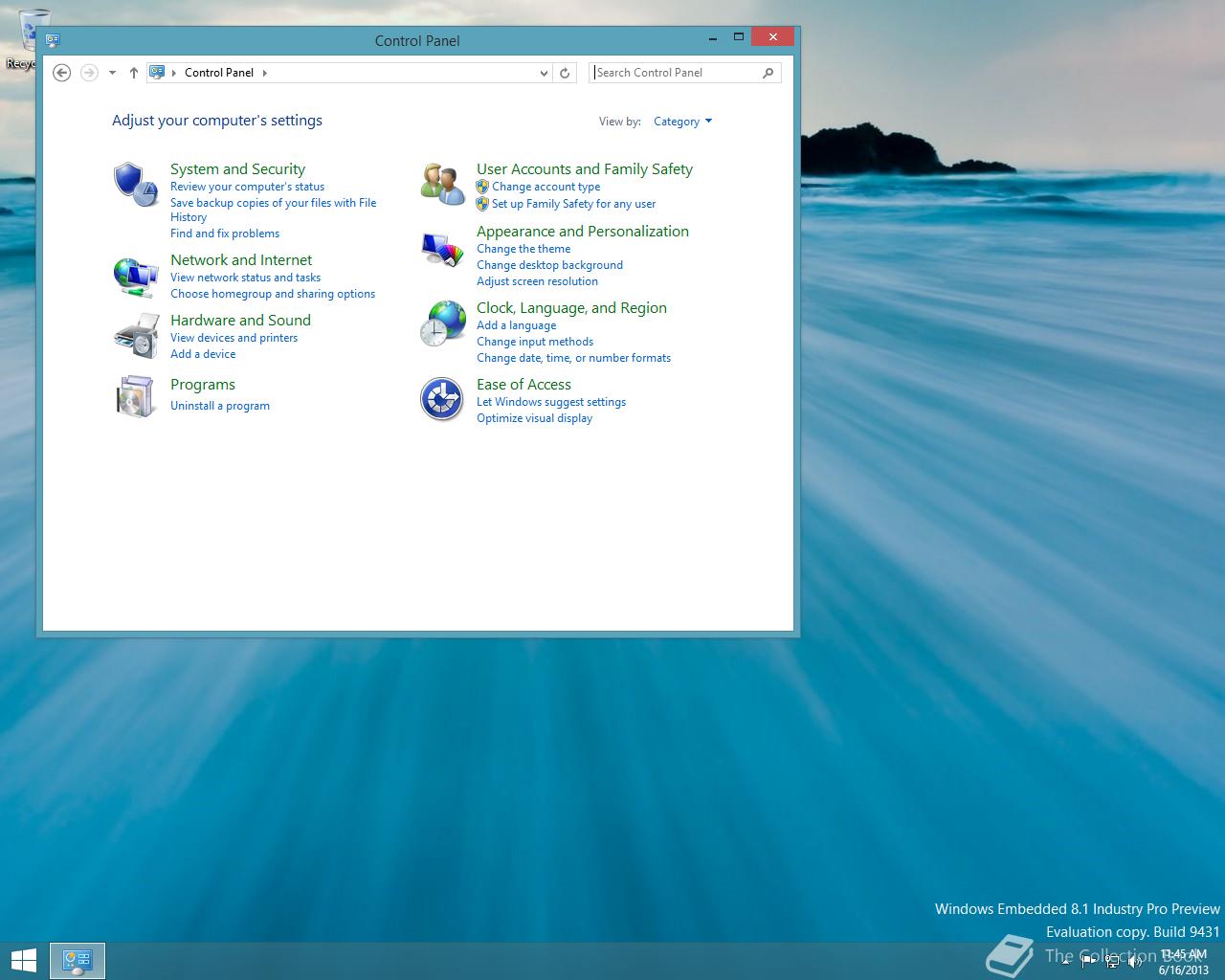Click the search magnifier icon
This screenshot has height=980, width=1225.
768,73
